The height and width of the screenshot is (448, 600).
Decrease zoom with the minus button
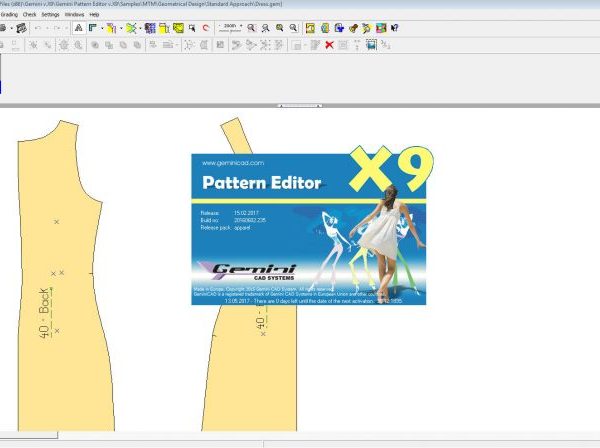click(219, 28)
